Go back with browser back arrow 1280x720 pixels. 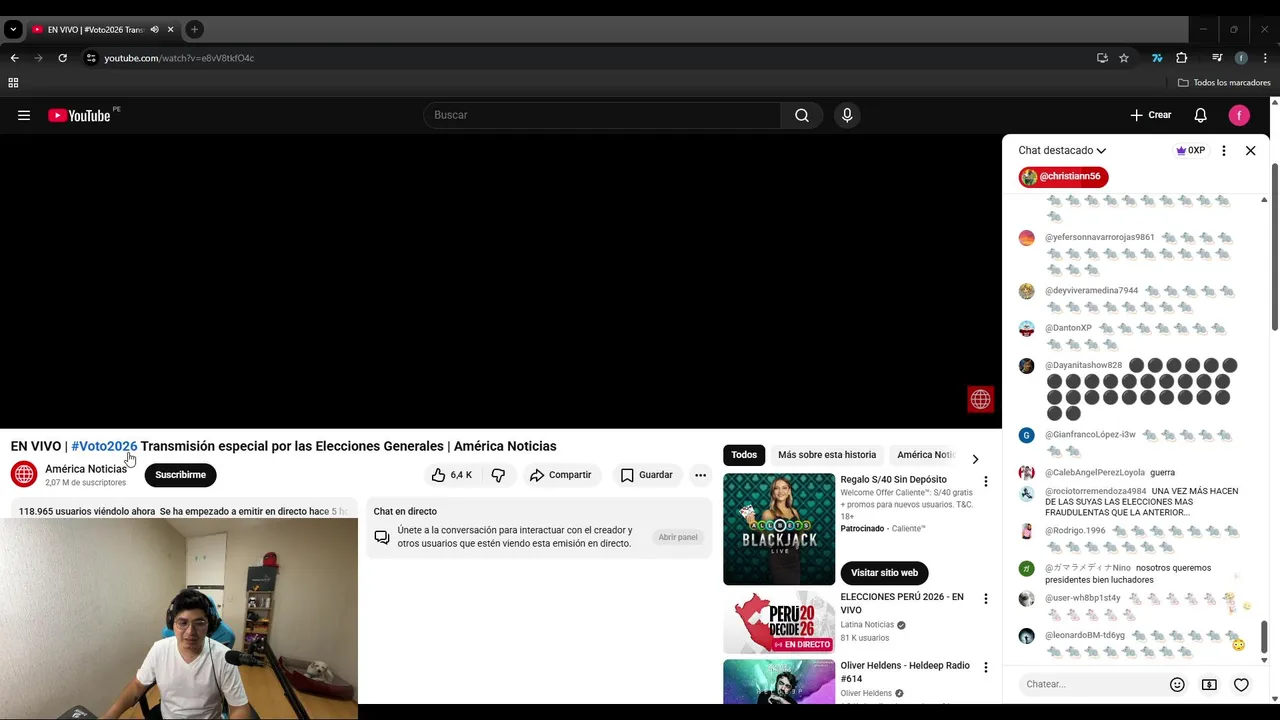[14, 58]
